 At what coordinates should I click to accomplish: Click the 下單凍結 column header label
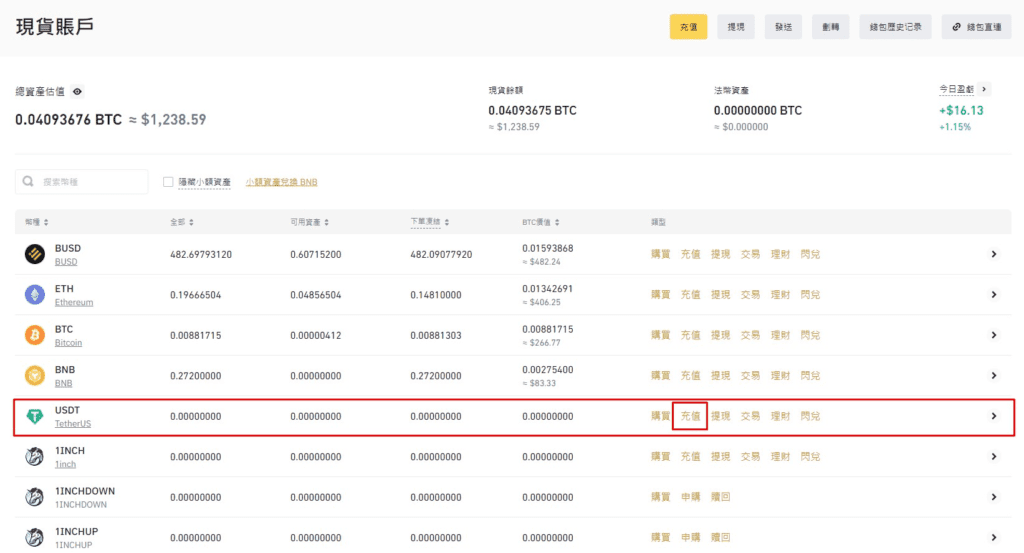tap(425, 222)
